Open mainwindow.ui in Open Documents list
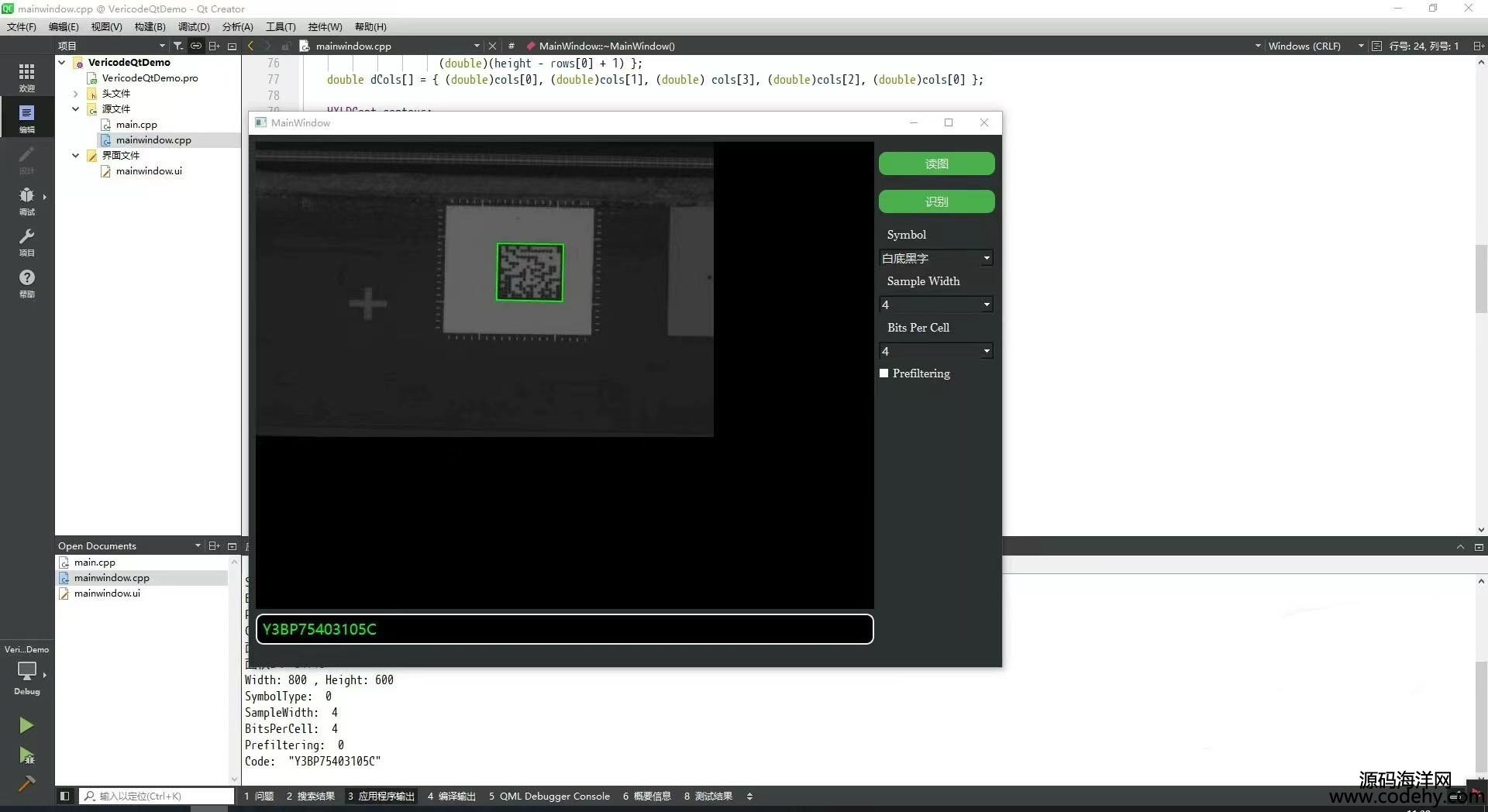The width and height of the screenshot is (1488, 812). (107, 593)
